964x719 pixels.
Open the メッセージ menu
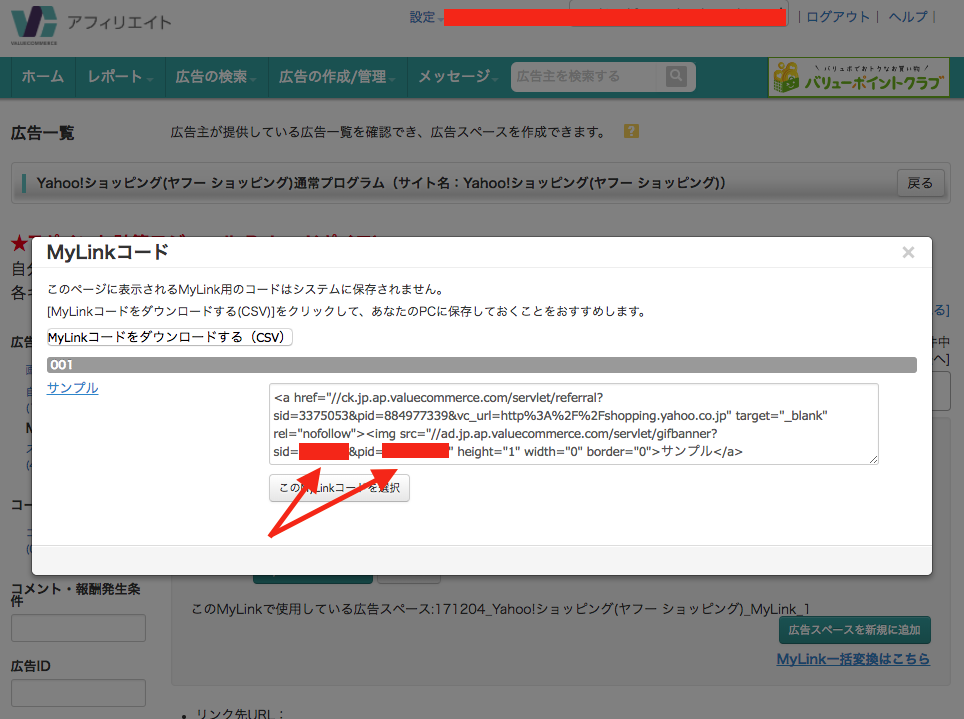(x=458, y=76)
